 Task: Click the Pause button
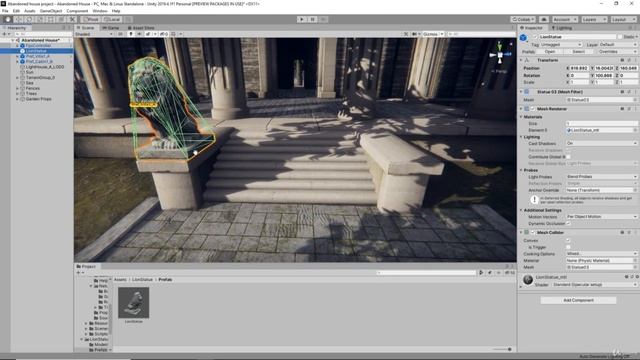(313, 19)
